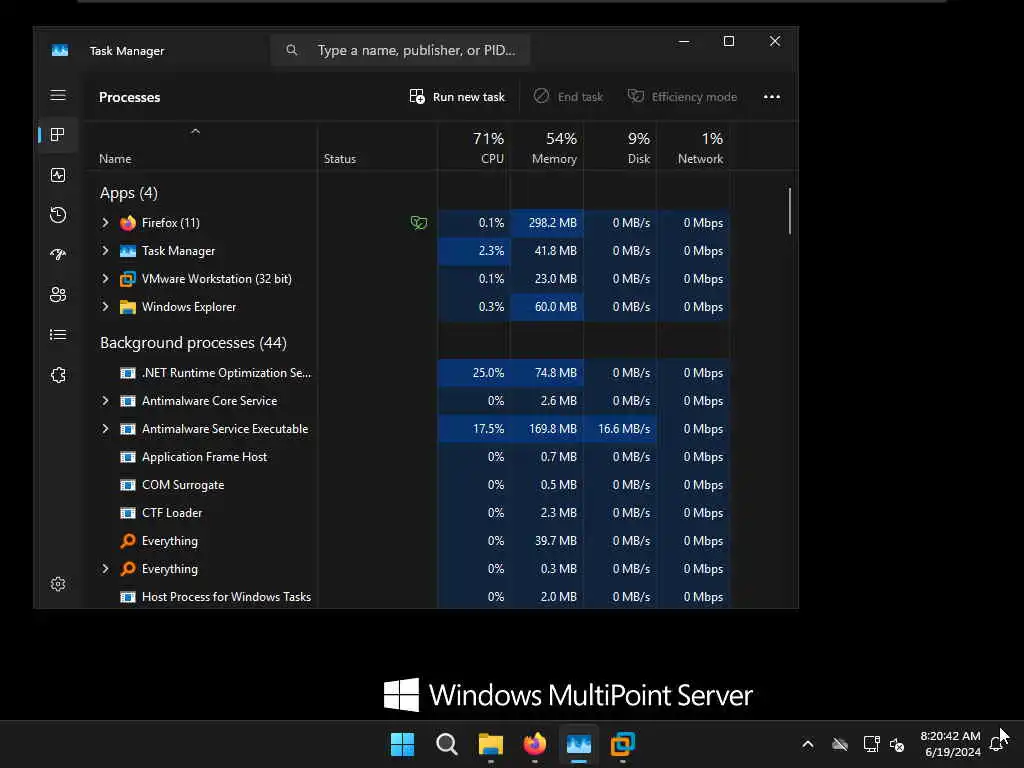Click the first Everything process icon
Viewport: 1024px width, 768px height.
[x=128, y=541]
